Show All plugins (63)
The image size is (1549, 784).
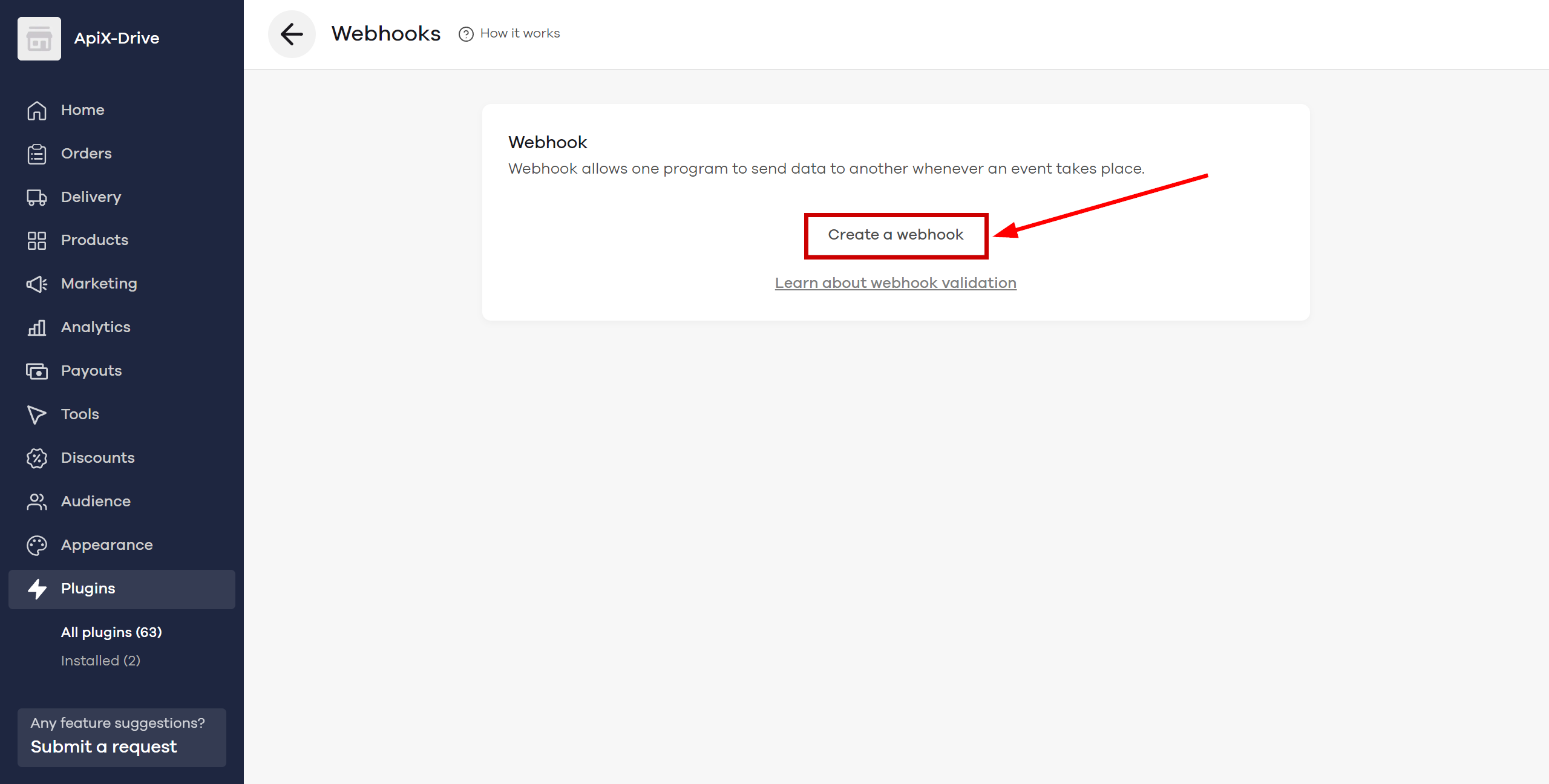tap(111, 632)
